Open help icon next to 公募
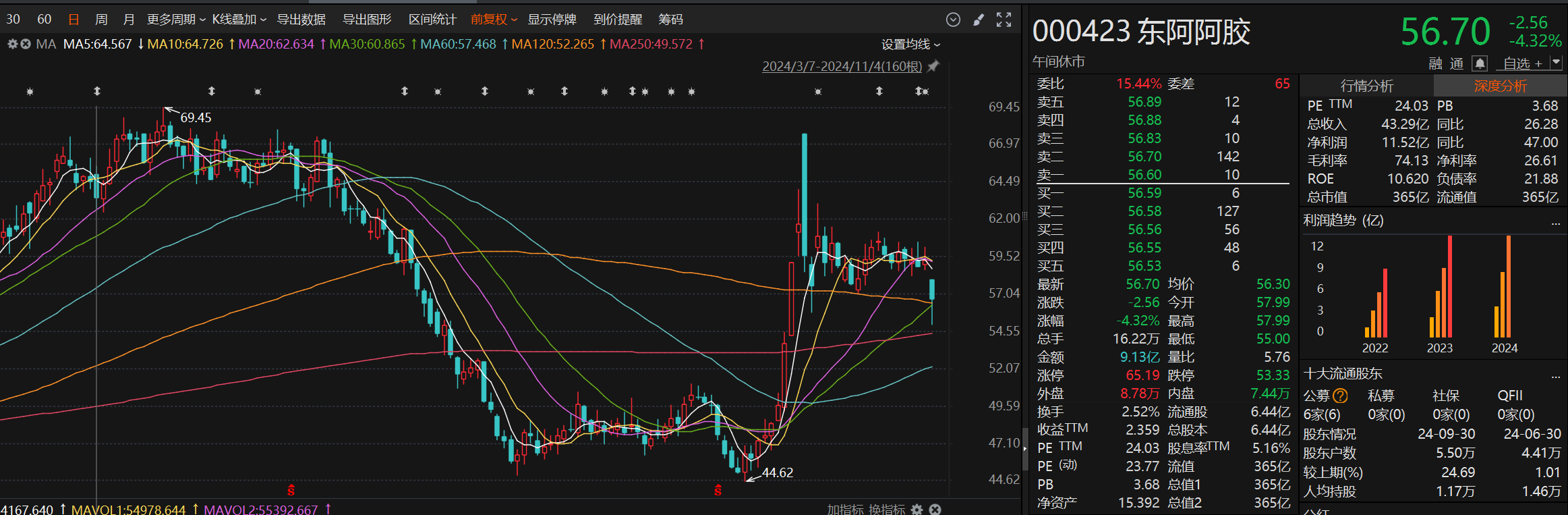The height and width of the screenshot is (515, 1568). tap(1340, 396)
